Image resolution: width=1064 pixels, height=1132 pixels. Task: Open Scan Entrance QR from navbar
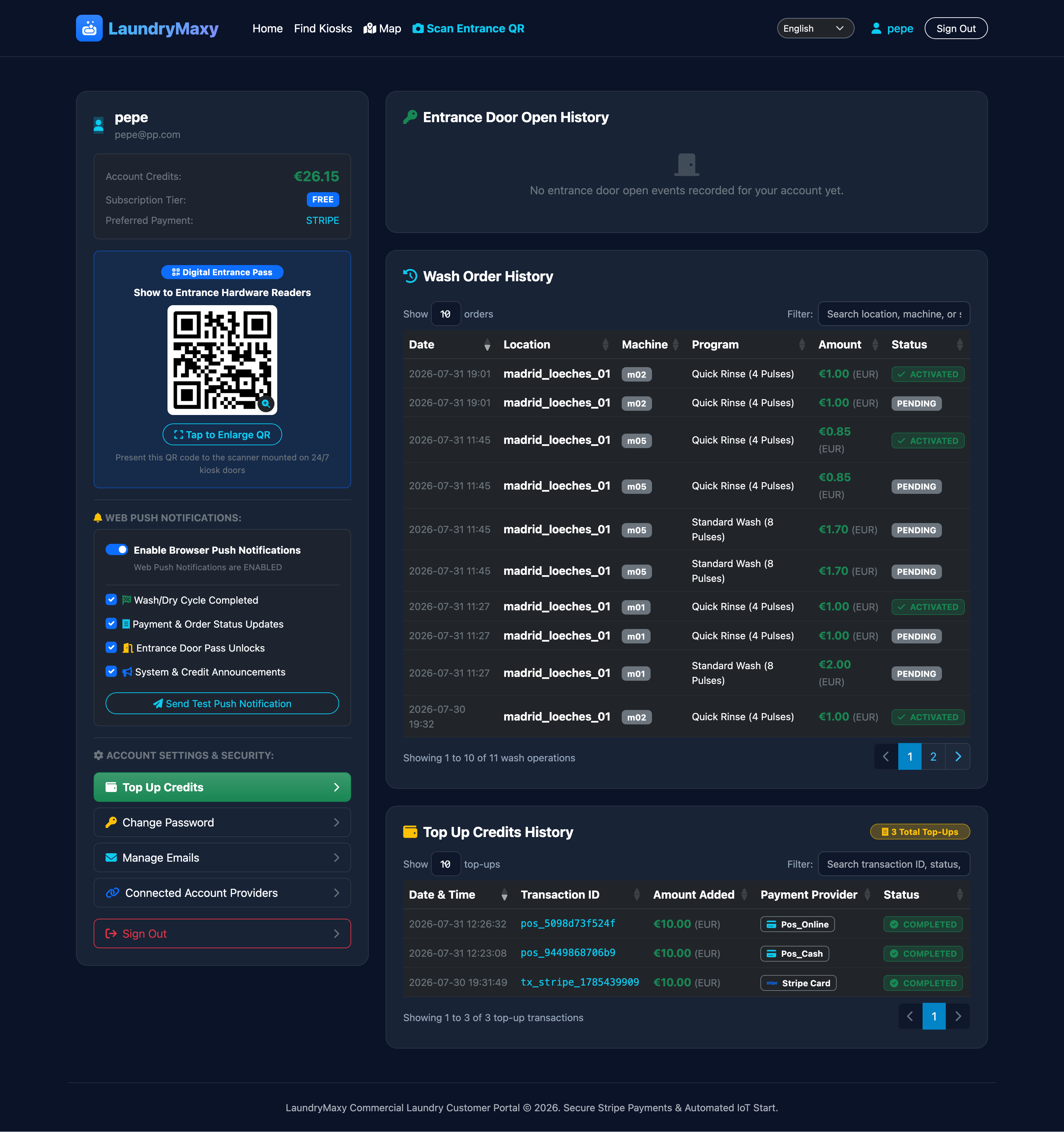469,29
